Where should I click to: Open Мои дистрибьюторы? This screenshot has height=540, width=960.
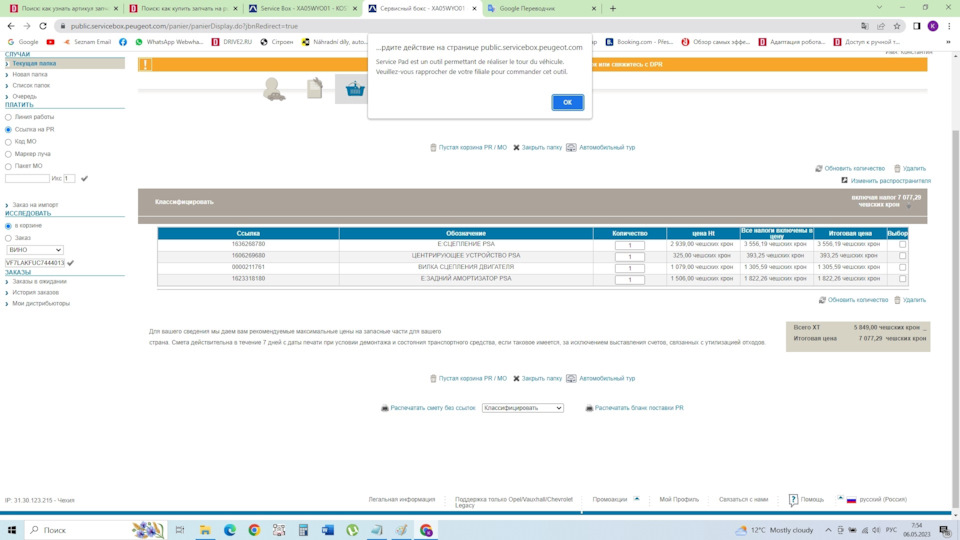point(41,304)
